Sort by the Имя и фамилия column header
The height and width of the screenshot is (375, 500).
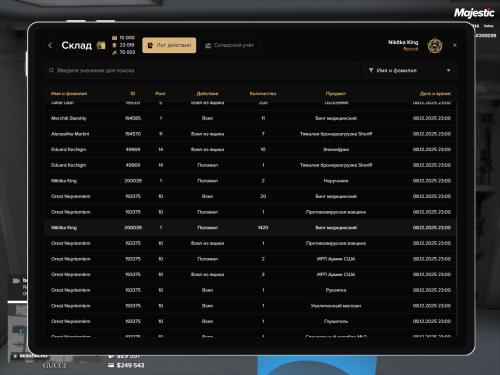click(x=69, y=94)
